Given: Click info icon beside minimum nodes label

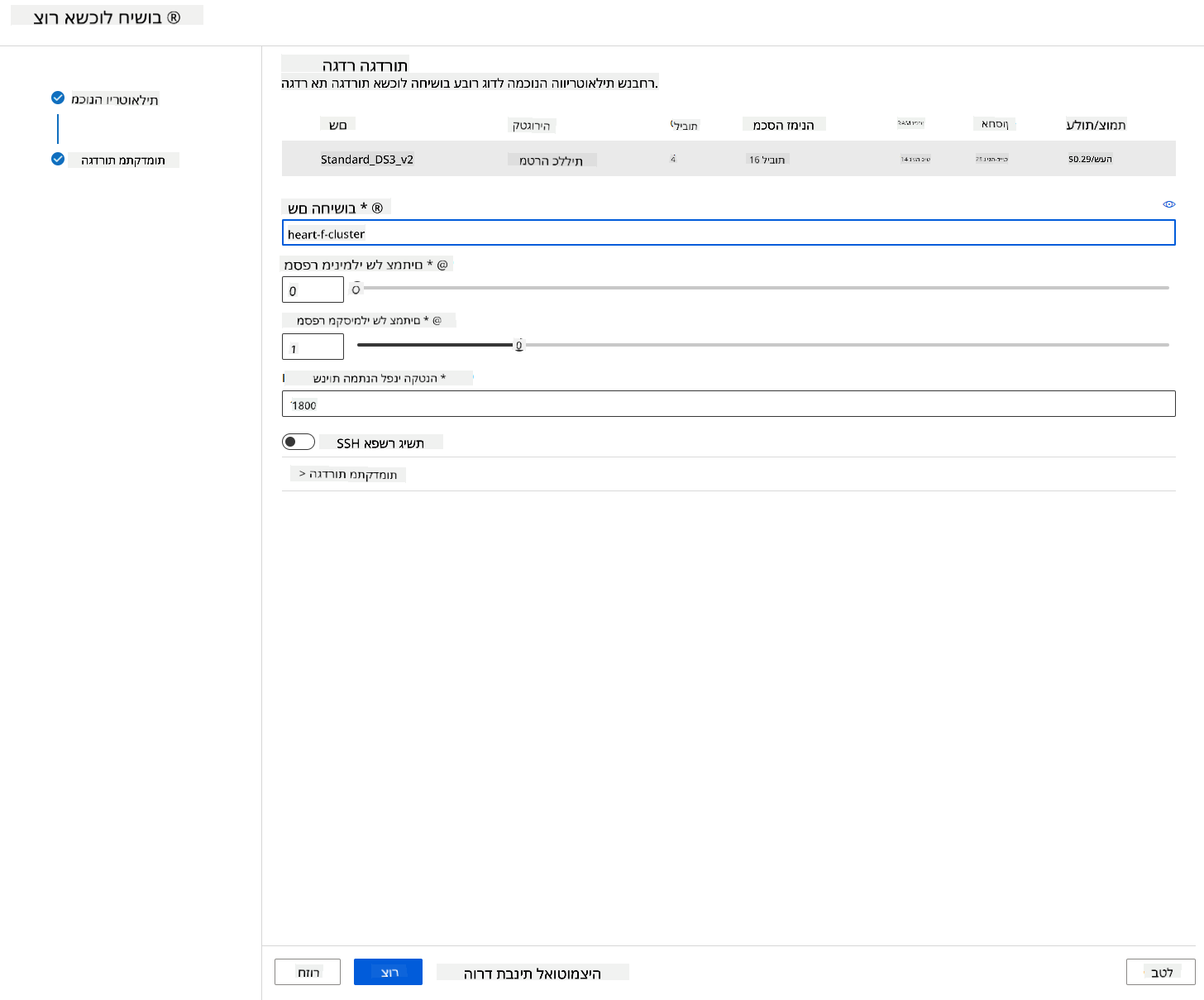Looking at the screenshot, I should 442,265.
